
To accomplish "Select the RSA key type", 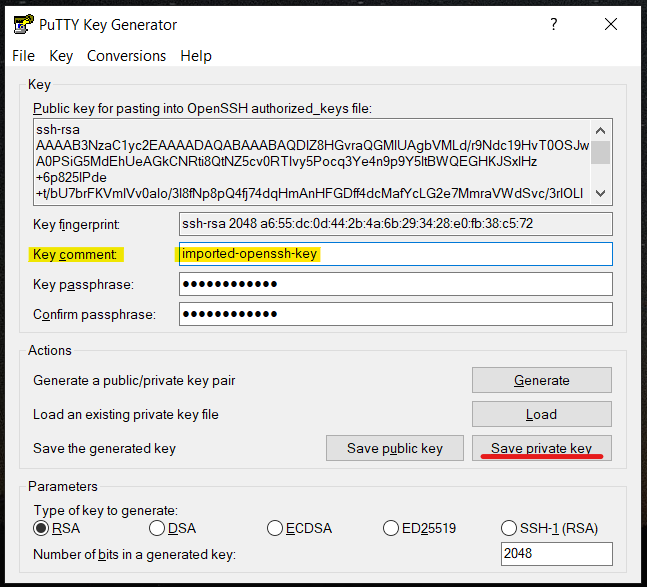I will [42, 528].
